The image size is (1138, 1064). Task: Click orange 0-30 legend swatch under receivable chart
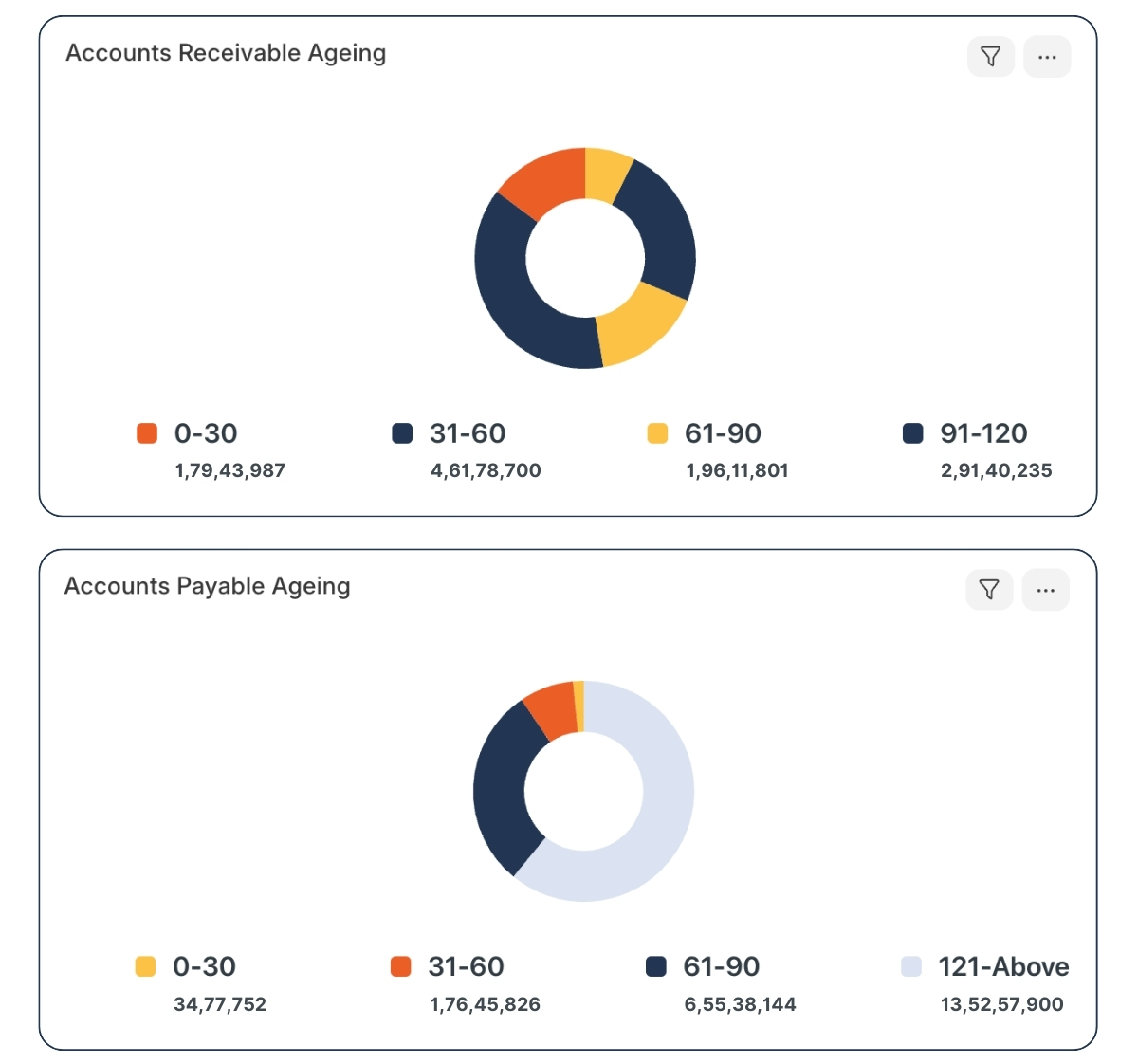point(147,433)
